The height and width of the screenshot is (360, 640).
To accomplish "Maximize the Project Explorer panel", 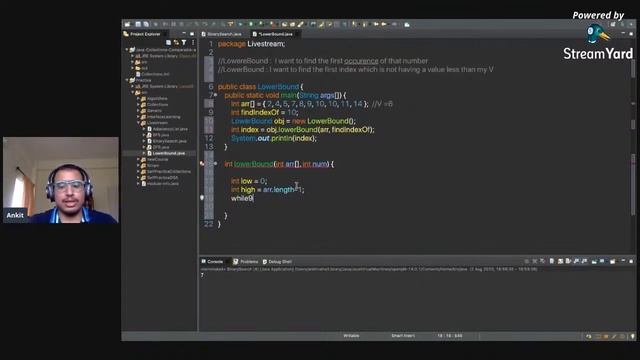I will (192, 34).
